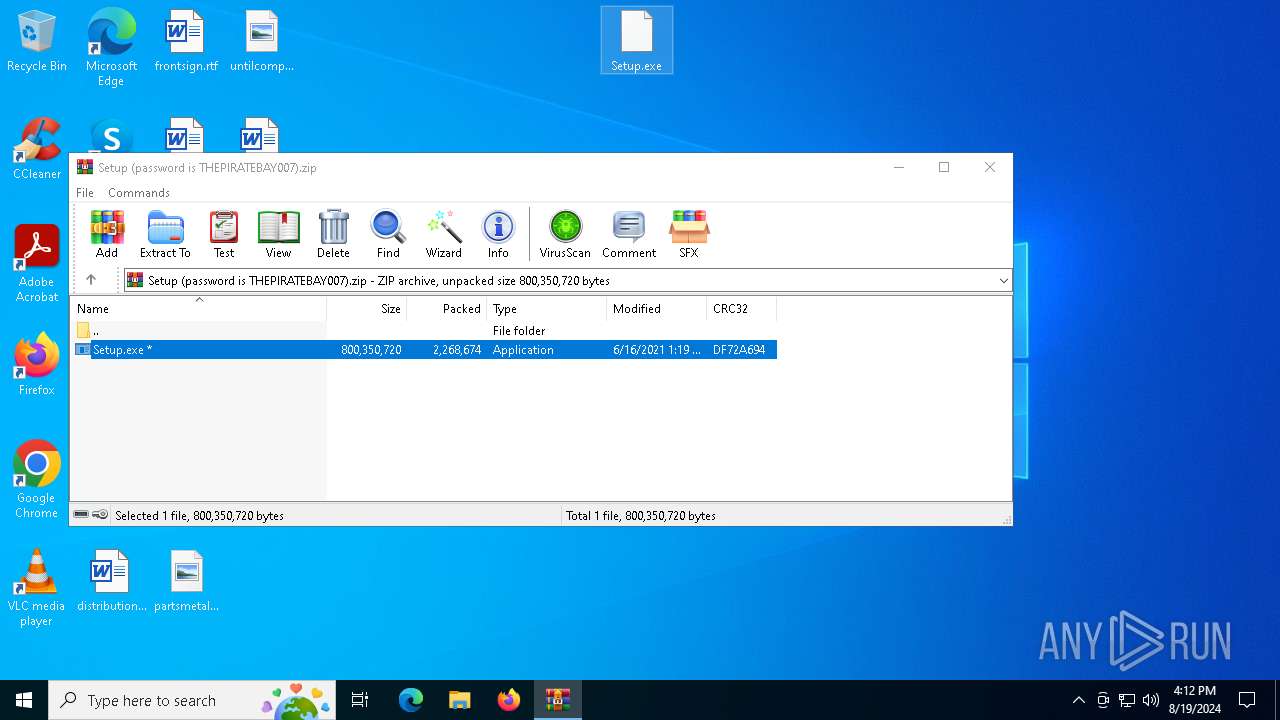This screenshot has width=1280, height=720.
Task: Click the archive path address field
Action: [x=567, y=281]
